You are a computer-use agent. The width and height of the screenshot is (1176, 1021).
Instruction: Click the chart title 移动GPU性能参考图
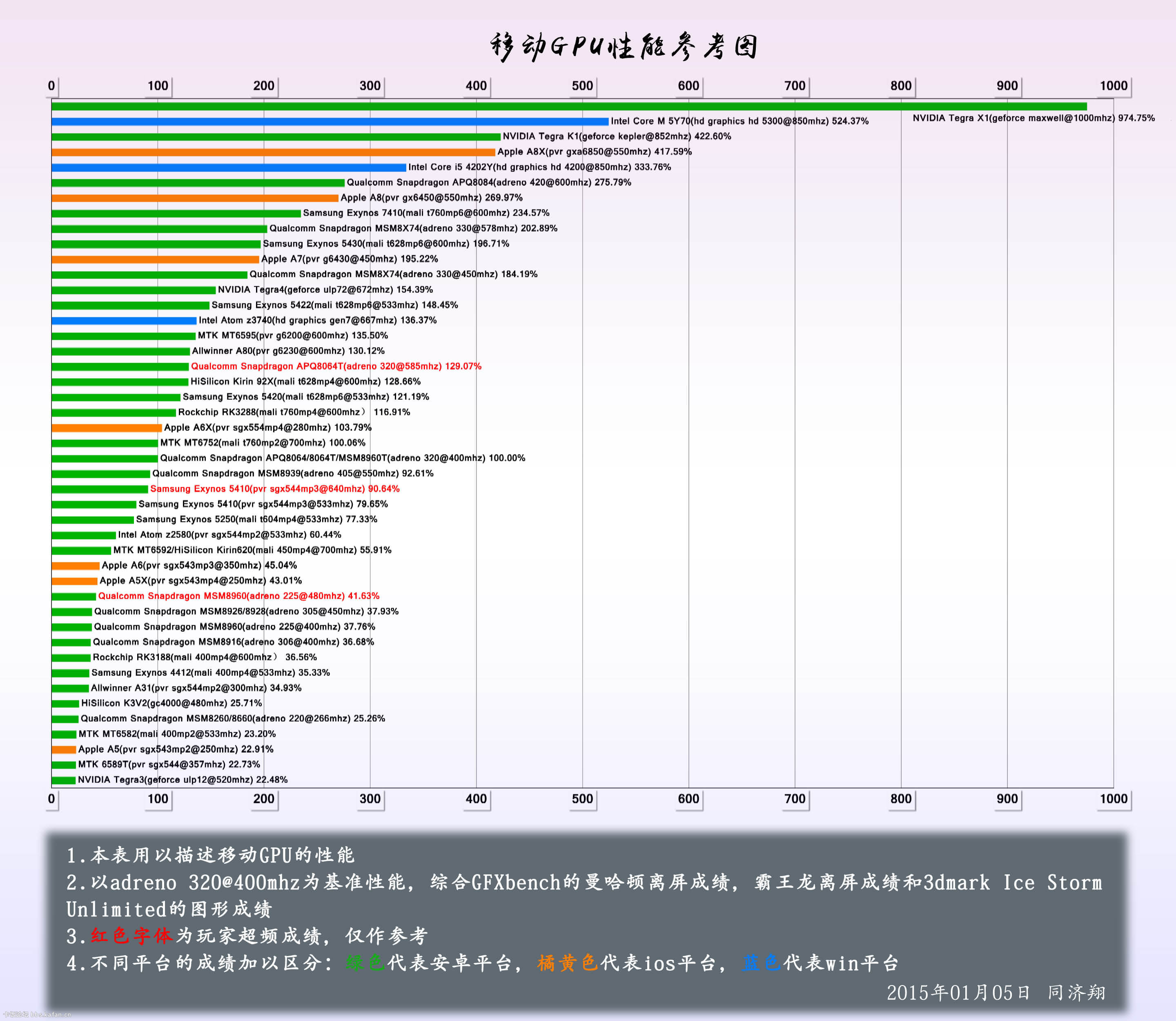pos(624,47)
